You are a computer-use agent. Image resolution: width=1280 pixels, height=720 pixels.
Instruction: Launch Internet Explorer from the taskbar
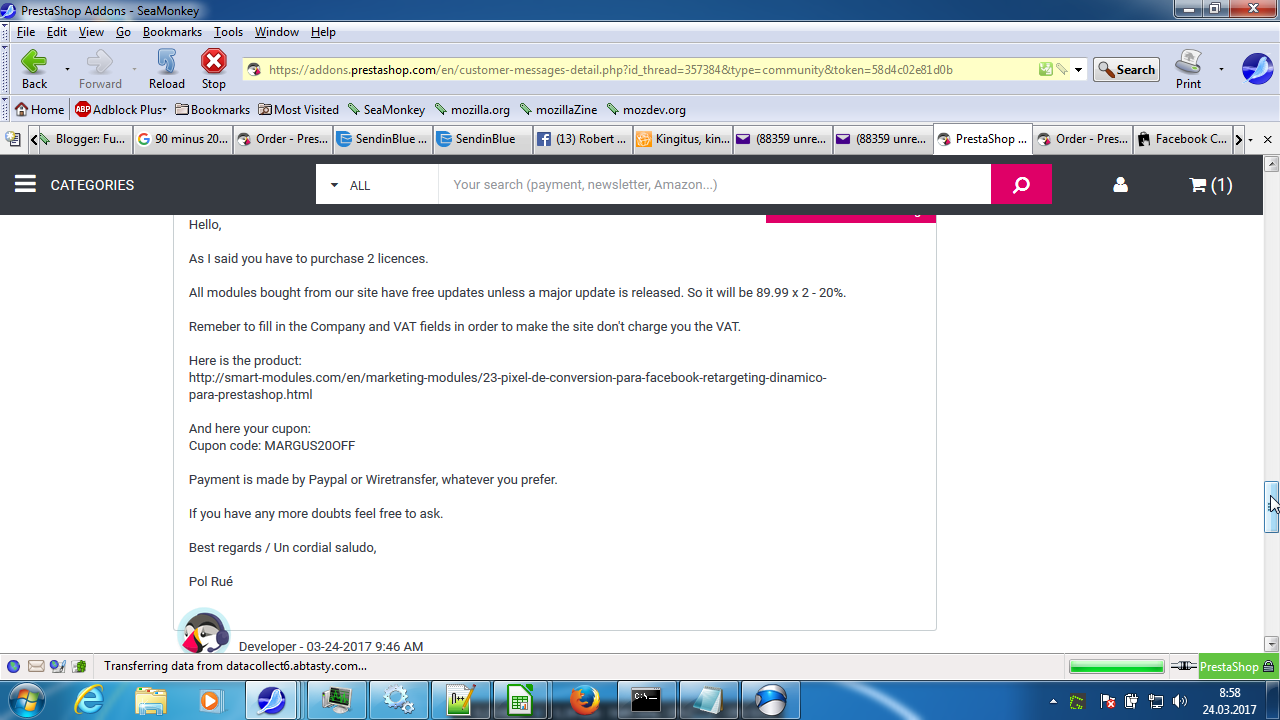pyautogui.click(x=90, y=700)
